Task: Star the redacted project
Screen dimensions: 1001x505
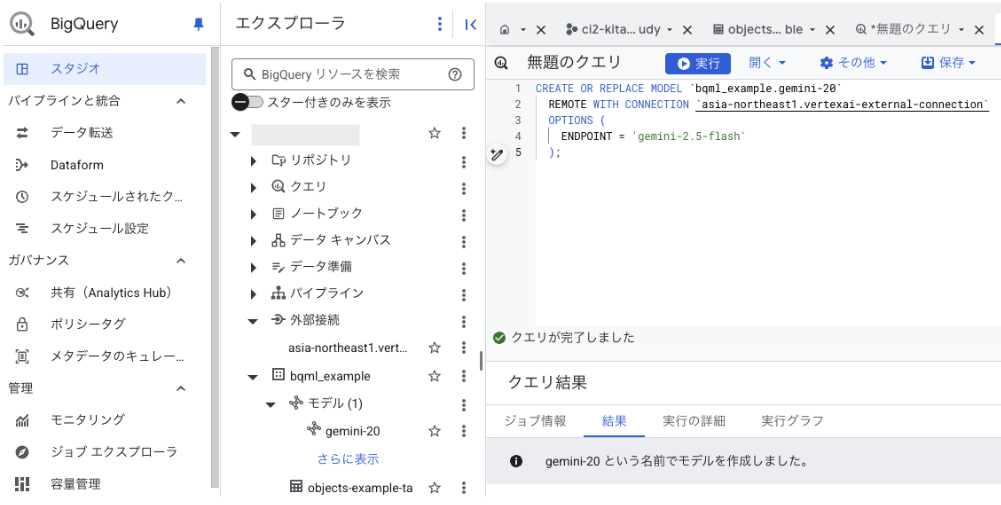Action: (x=435, y=133)
